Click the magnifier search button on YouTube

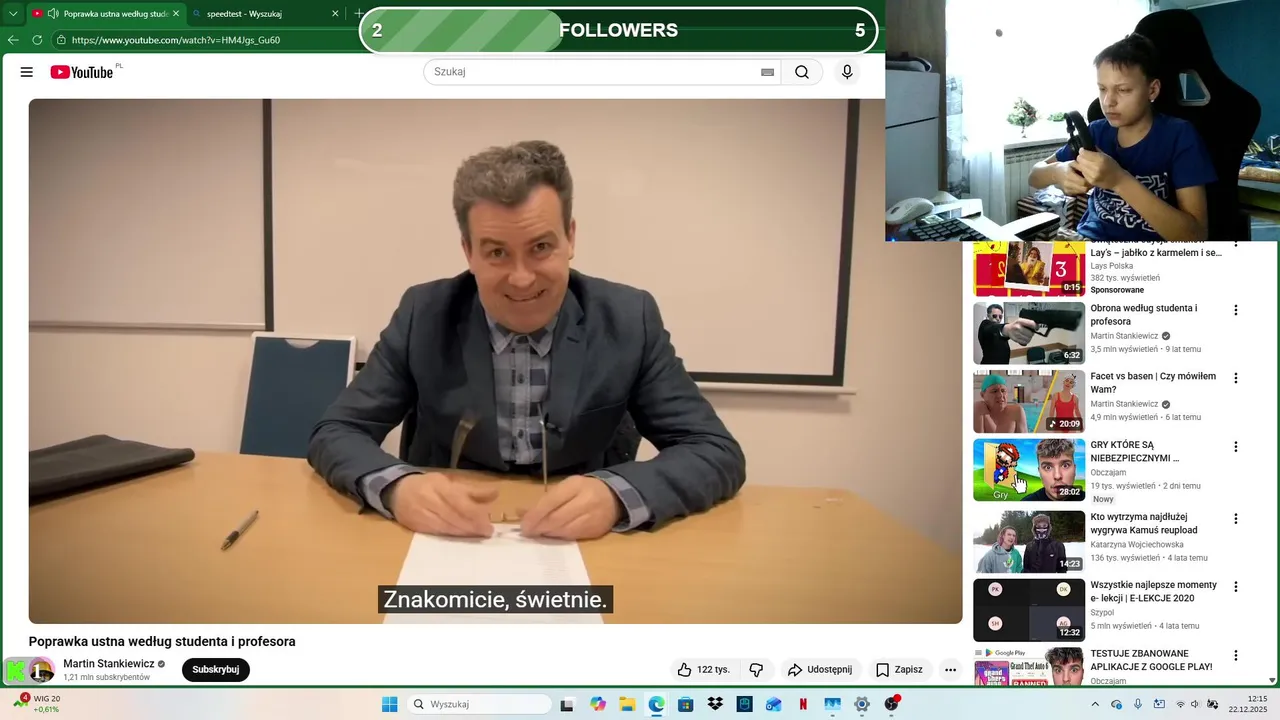pos(802,72)
